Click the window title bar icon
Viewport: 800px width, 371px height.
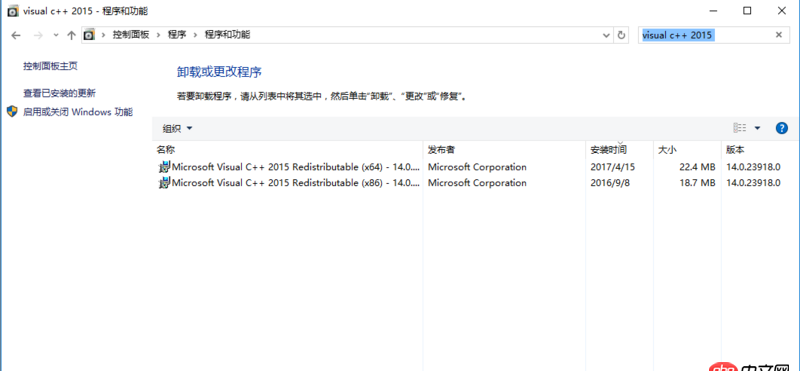point(13,11)
